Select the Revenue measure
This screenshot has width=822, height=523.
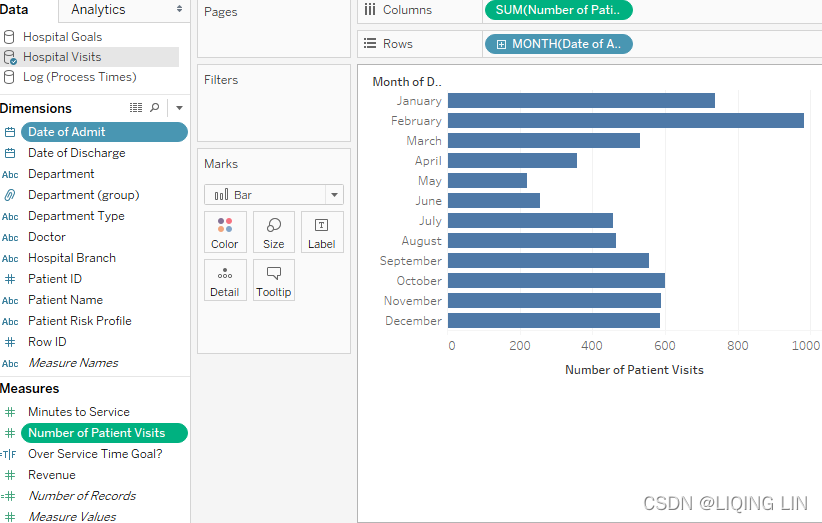(x=52, y=475)
